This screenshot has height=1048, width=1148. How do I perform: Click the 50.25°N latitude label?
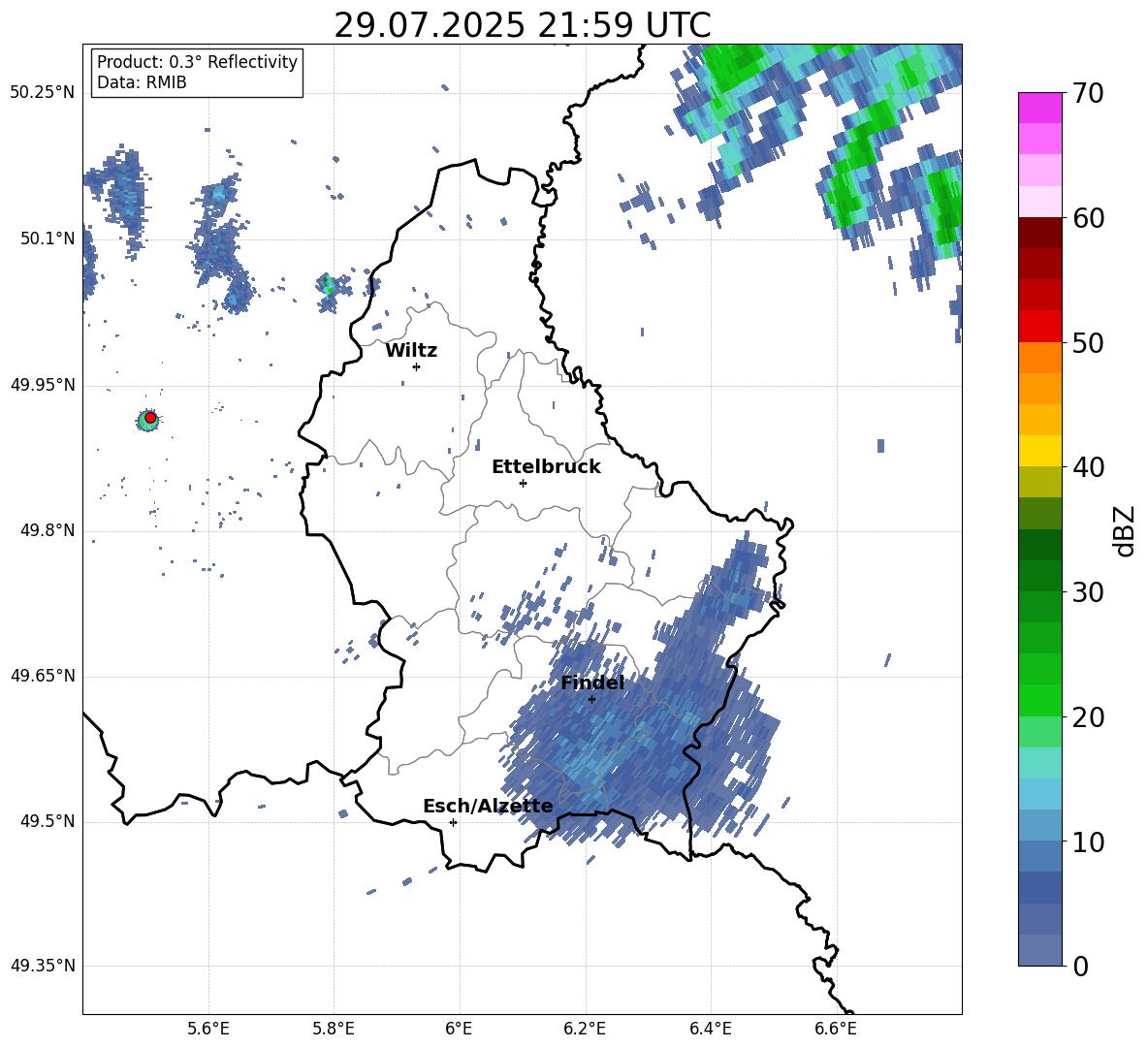pos(43,93)
